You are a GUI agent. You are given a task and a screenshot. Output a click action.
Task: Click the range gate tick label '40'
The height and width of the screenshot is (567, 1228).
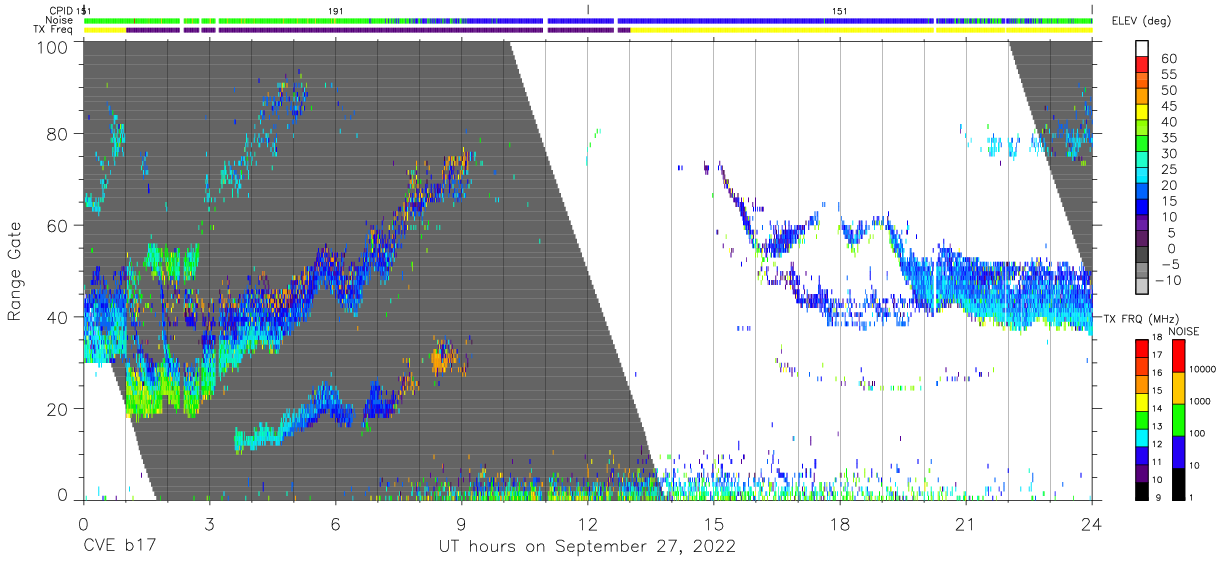click(x=57, y=317)
